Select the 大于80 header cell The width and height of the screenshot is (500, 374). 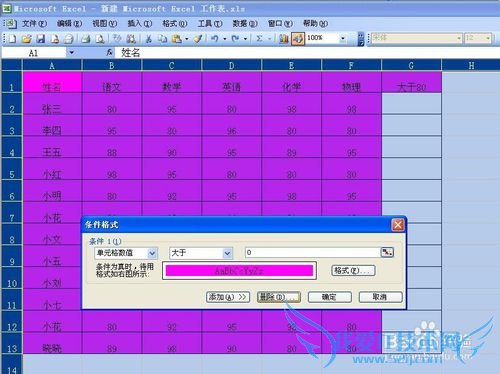[x=411, y=82]
